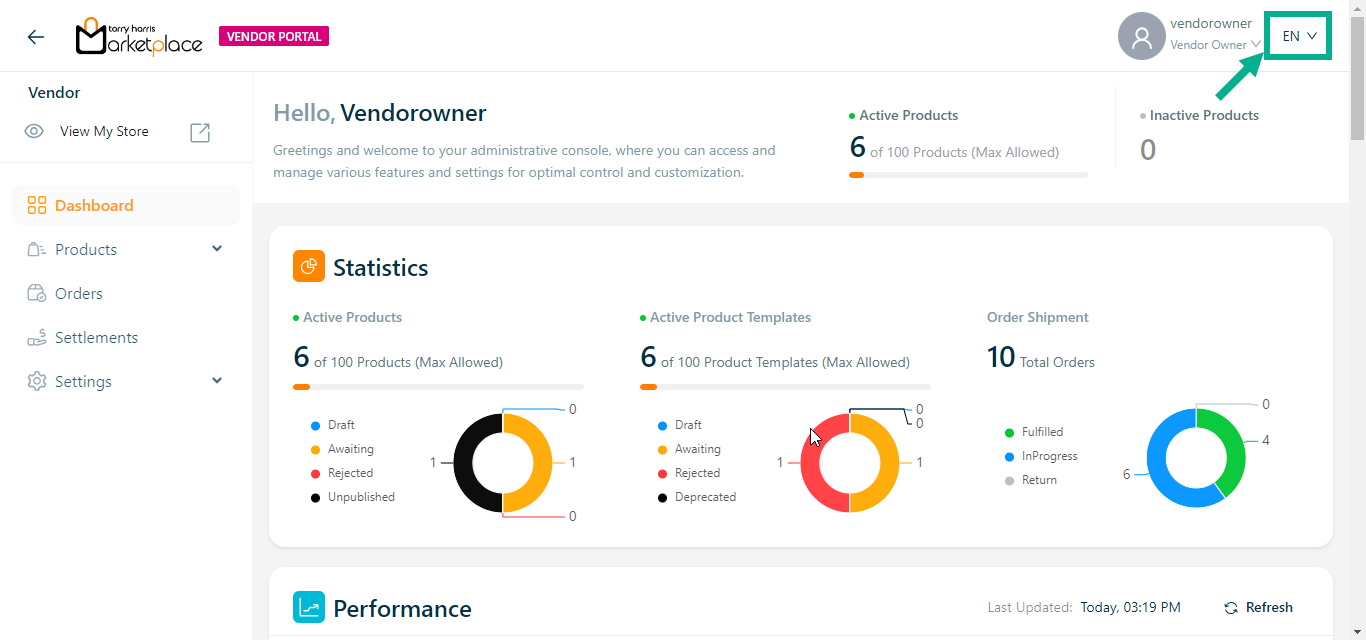Click the Statistics pie chart icon
Screen dimensions: 1366x640
[x=309, y=267]
